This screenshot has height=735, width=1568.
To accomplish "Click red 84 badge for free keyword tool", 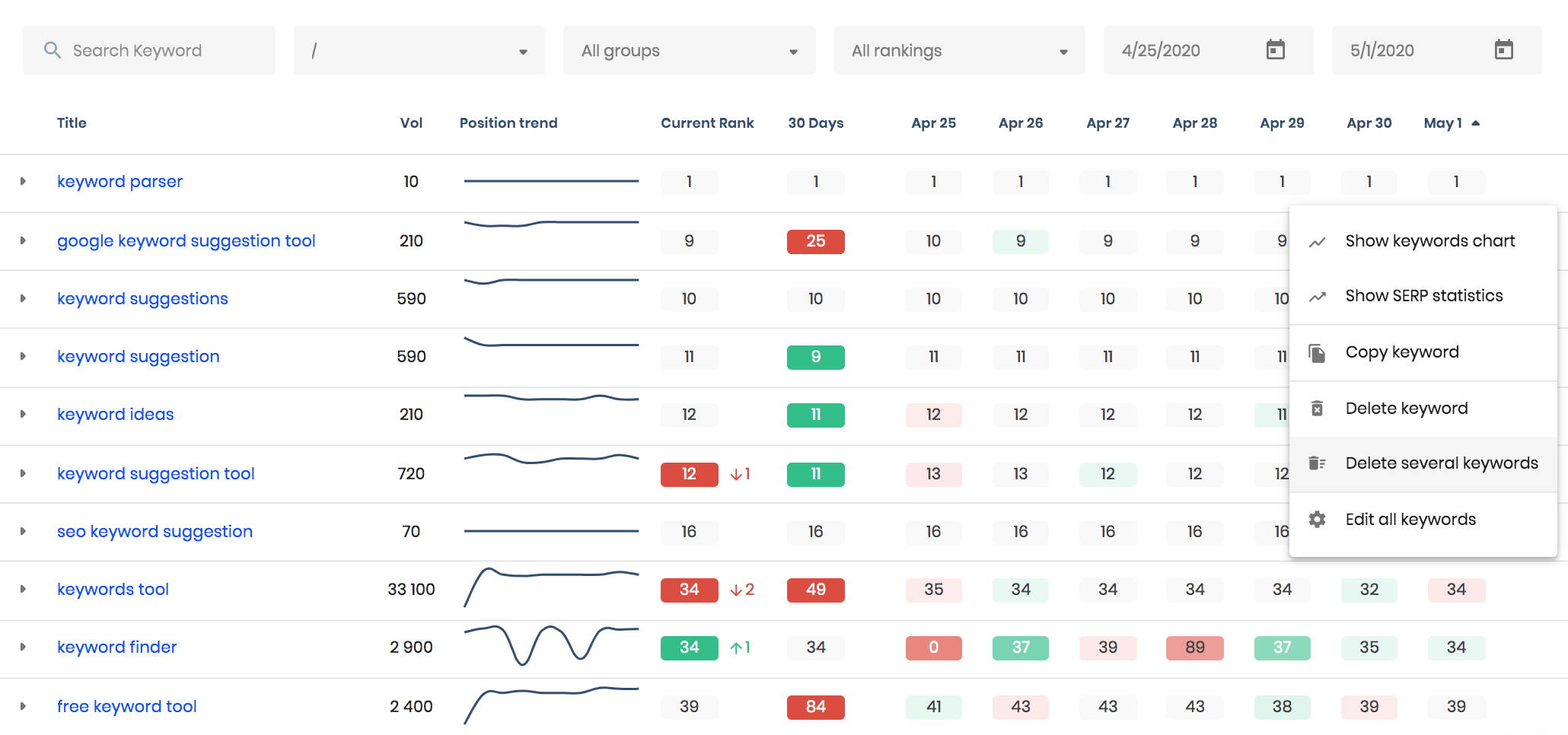I will point(815,707).
